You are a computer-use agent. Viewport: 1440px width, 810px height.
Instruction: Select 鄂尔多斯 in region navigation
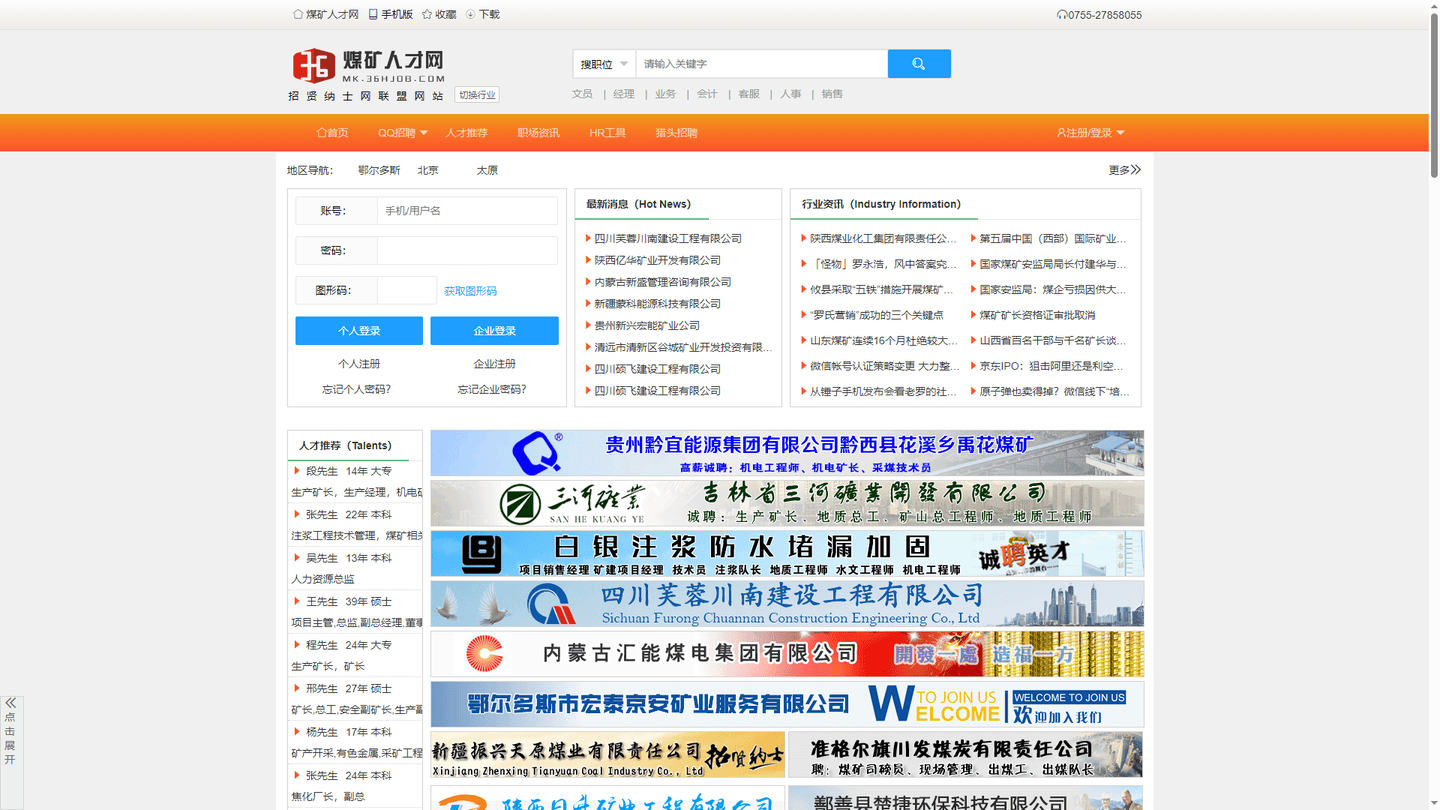379,170
